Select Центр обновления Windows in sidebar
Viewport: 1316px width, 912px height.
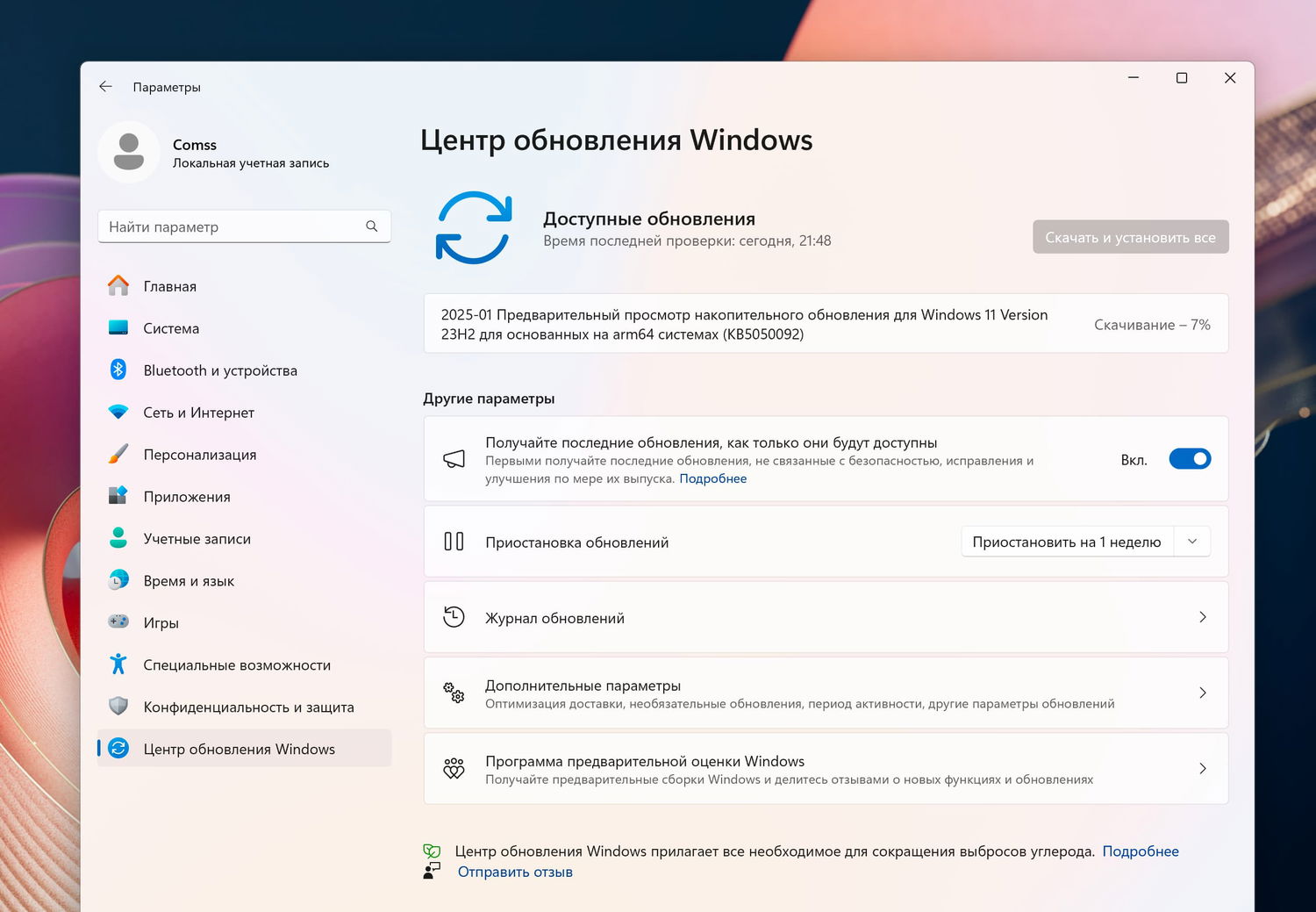click(x=244, y=749)
